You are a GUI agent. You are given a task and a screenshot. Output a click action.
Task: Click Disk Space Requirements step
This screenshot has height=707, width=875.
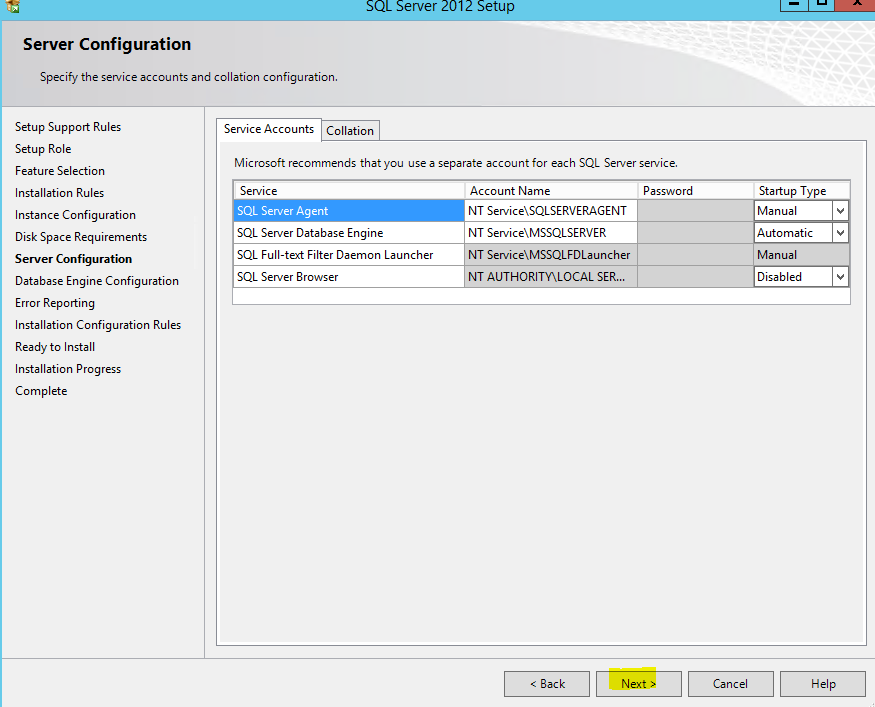81,237
